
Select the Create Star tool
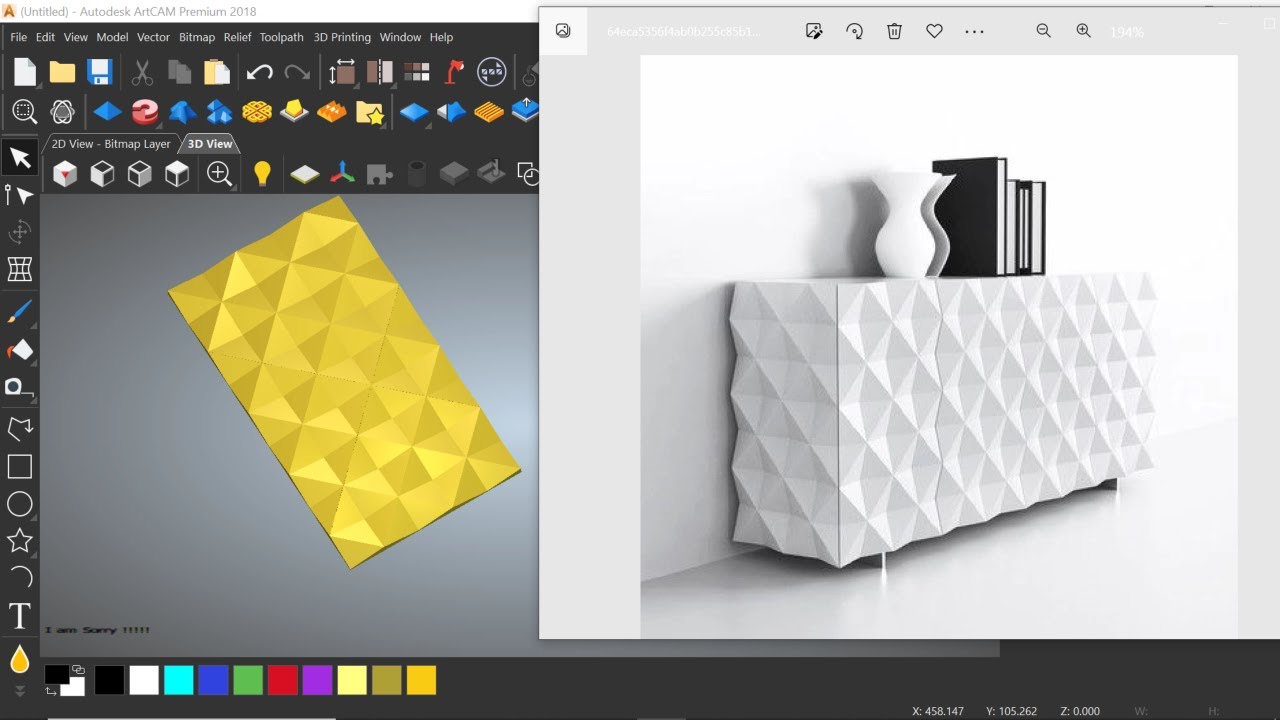click(x=19, y=541)
